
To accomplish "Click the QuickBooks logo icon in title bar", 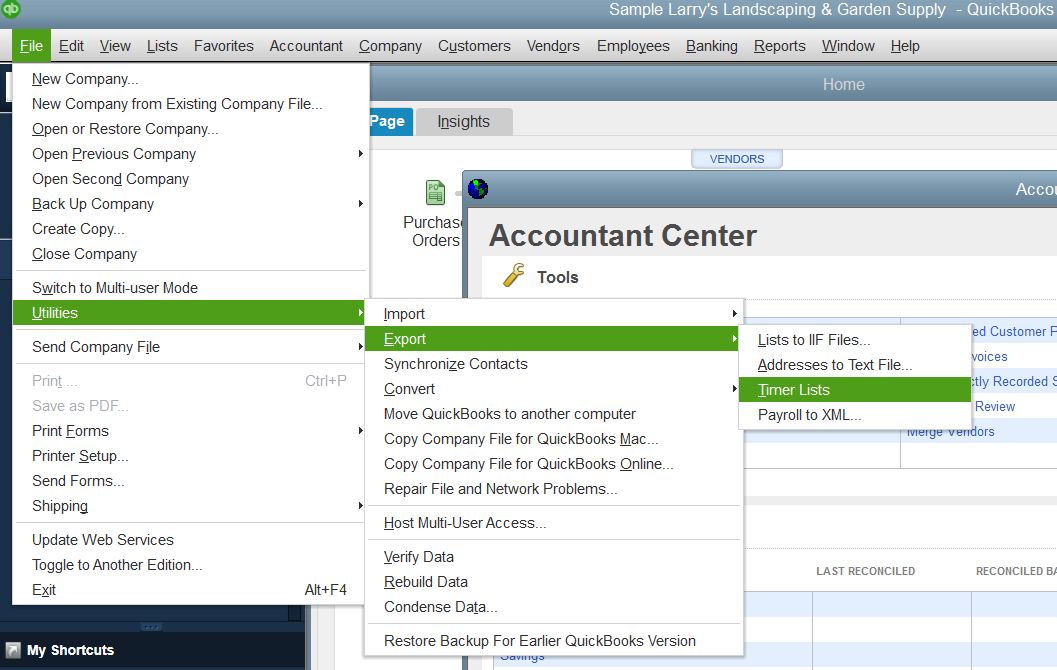I will (11, 10).
